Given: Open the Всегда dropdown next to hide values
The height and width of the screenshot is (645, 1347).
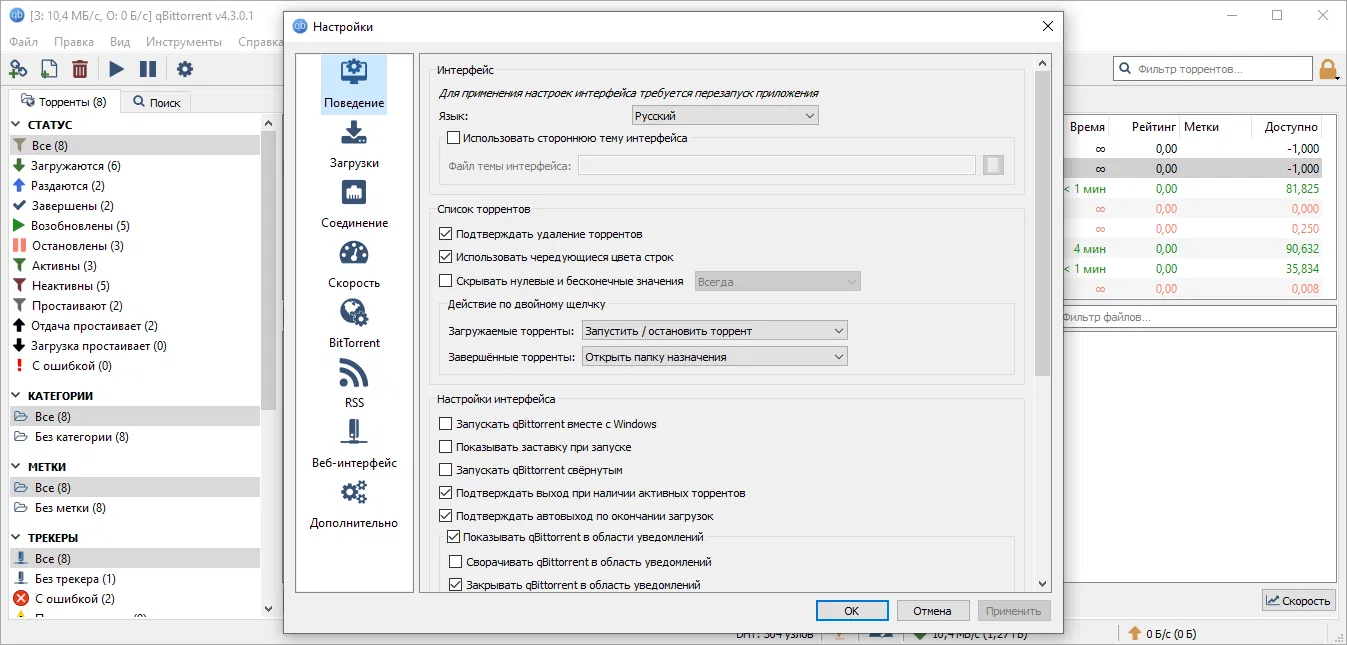Looking at the screenshot, I should click(x=777, y=282).
